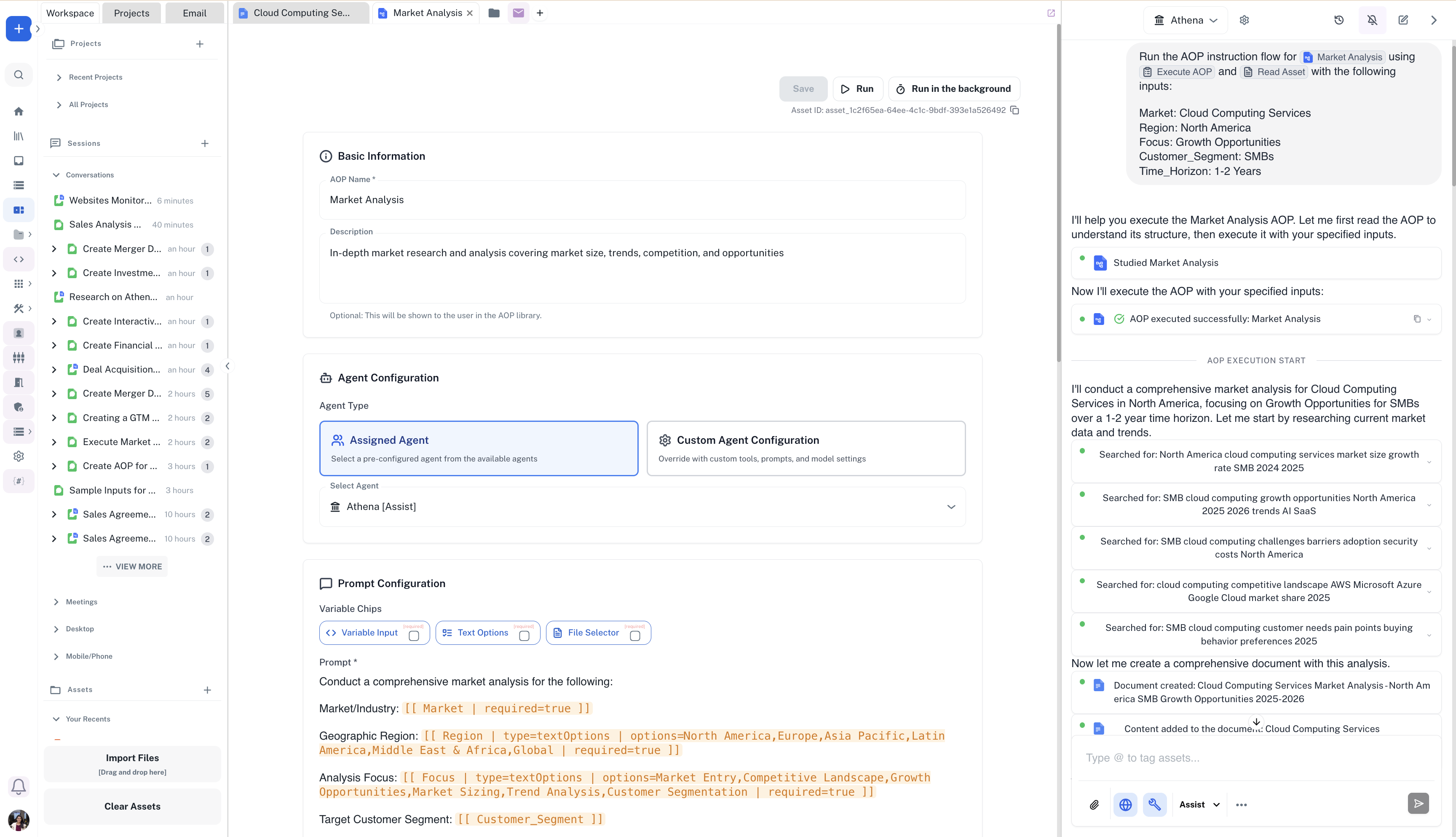
Task: Check the File Selector required checkbox
Action: 635,636
